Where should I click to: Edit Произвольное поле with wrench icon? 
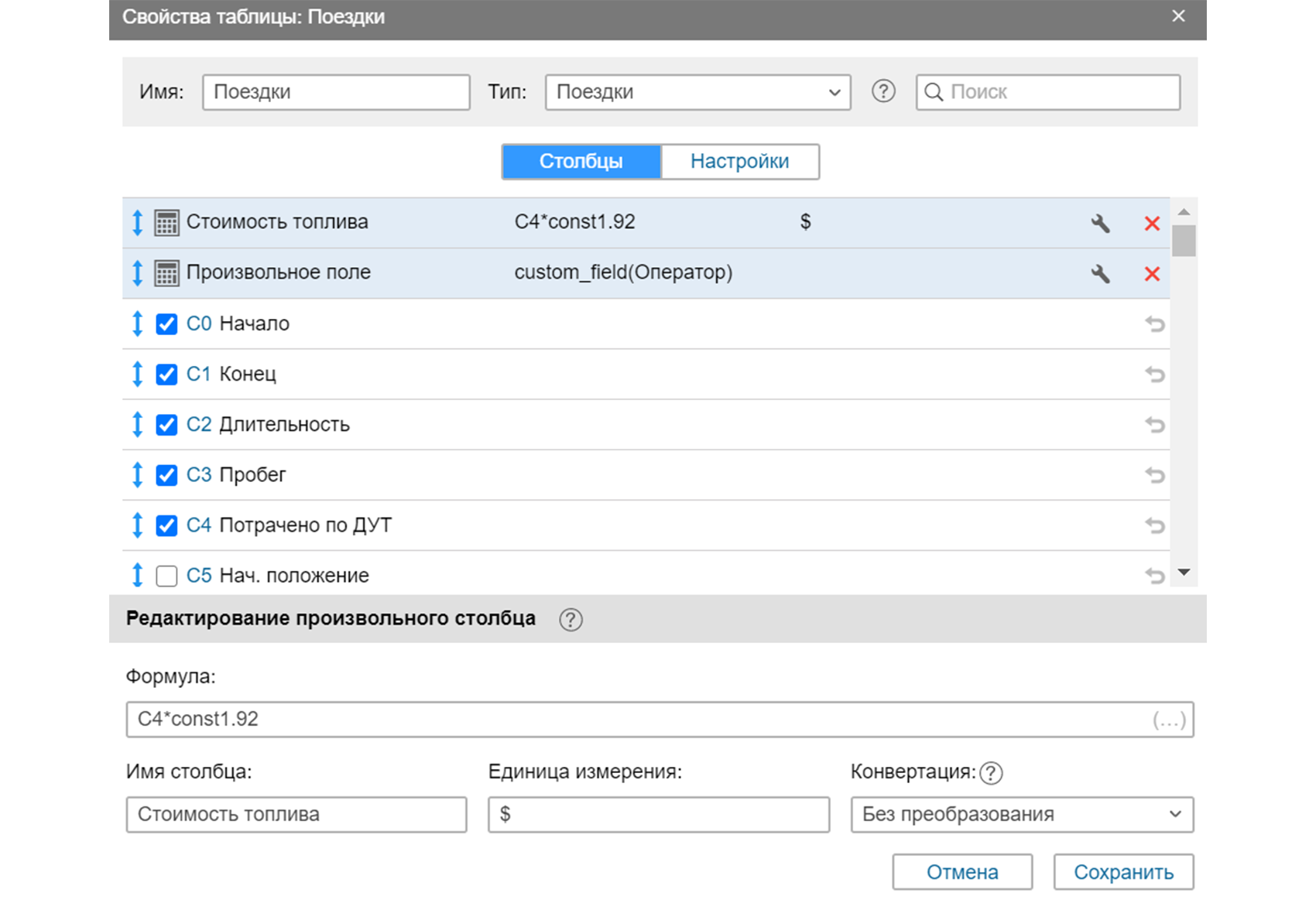(1100, 274)
